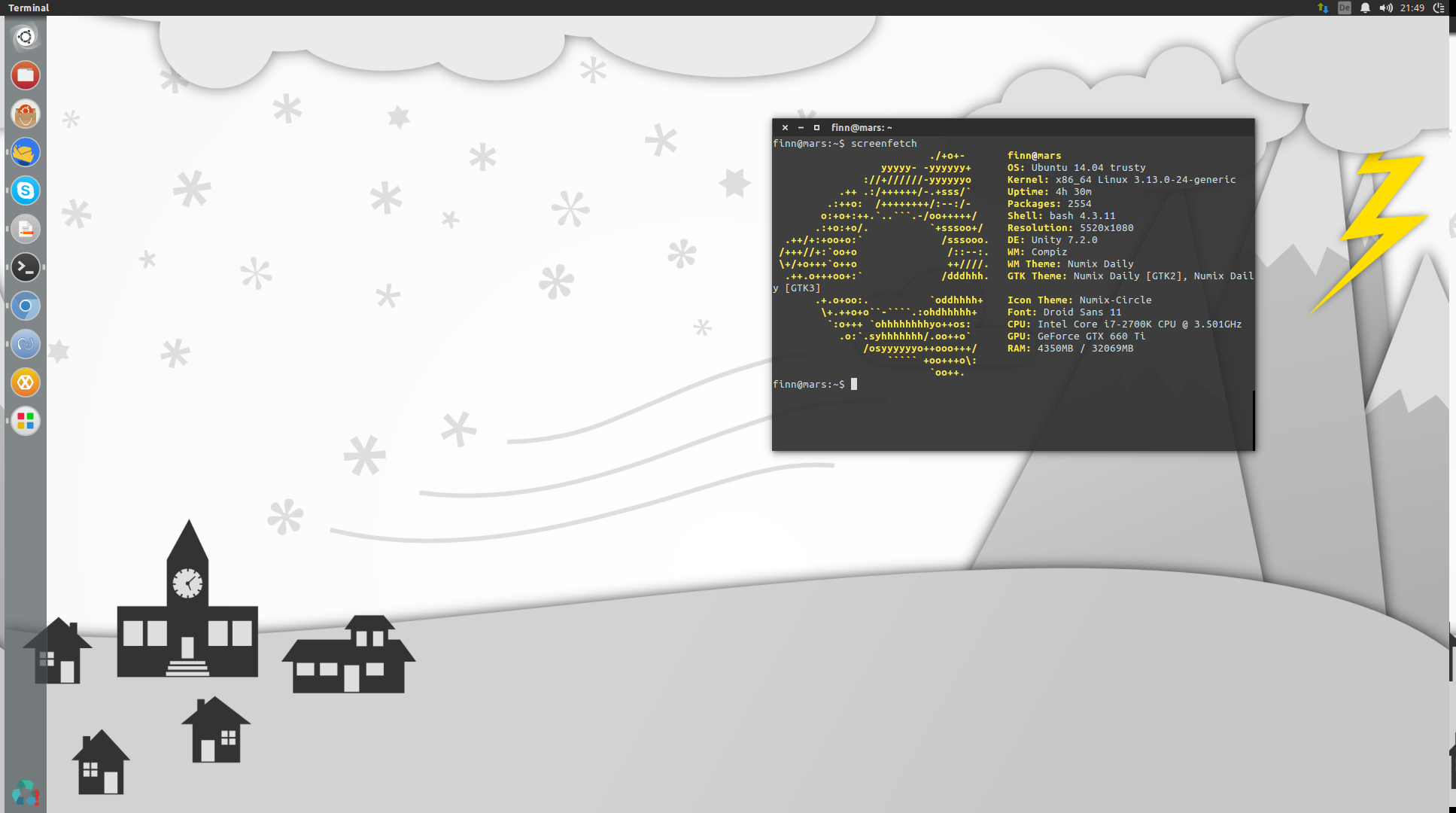Open the Ubuntu Software Center shopping bag
Screen dimensions: 1456x813
tap(25, 114)
